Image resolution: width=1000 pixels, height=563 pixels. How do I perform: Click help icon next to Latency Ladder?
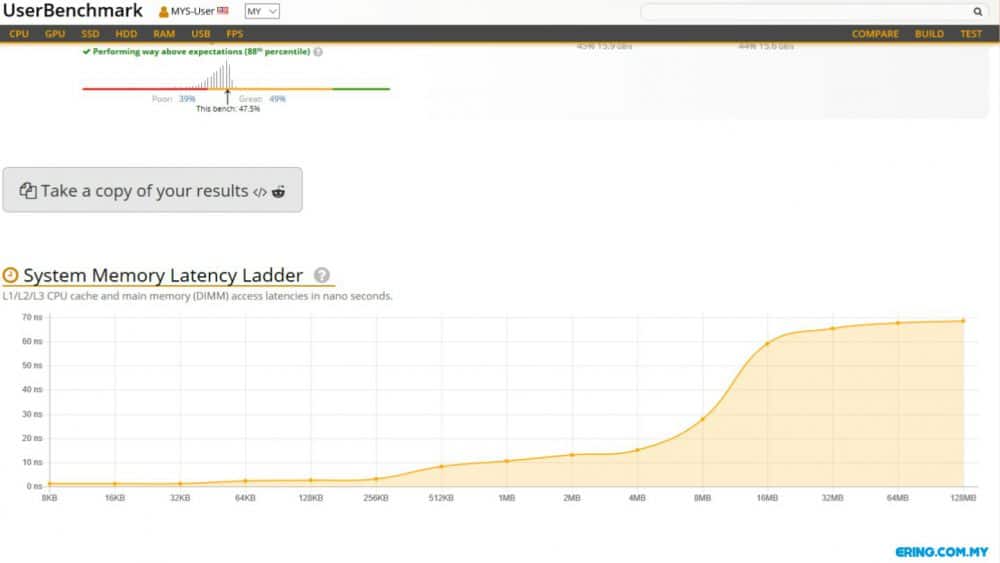pos(322,275)
